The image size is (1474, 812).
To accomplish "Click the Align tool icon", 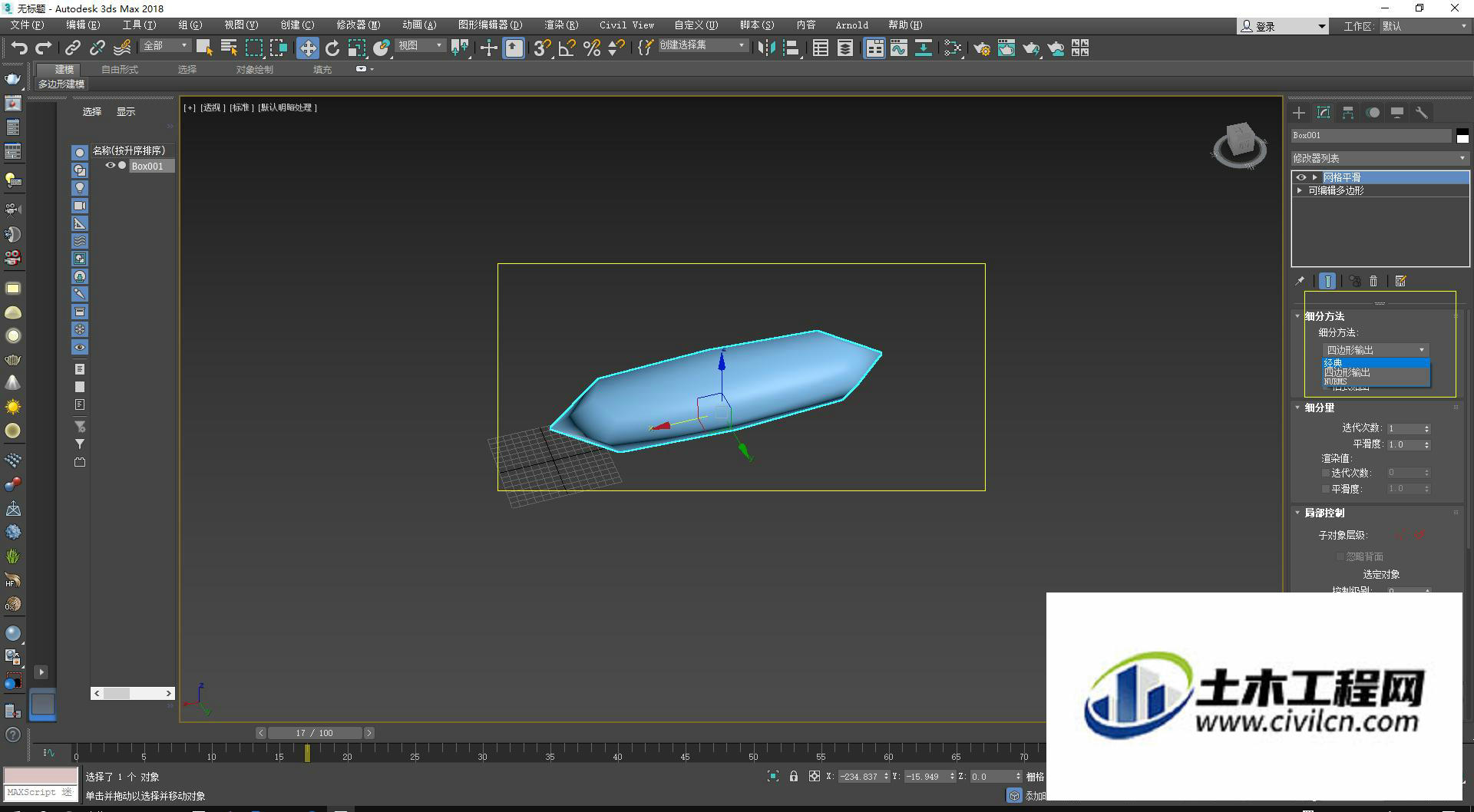I will coord(792,48).
